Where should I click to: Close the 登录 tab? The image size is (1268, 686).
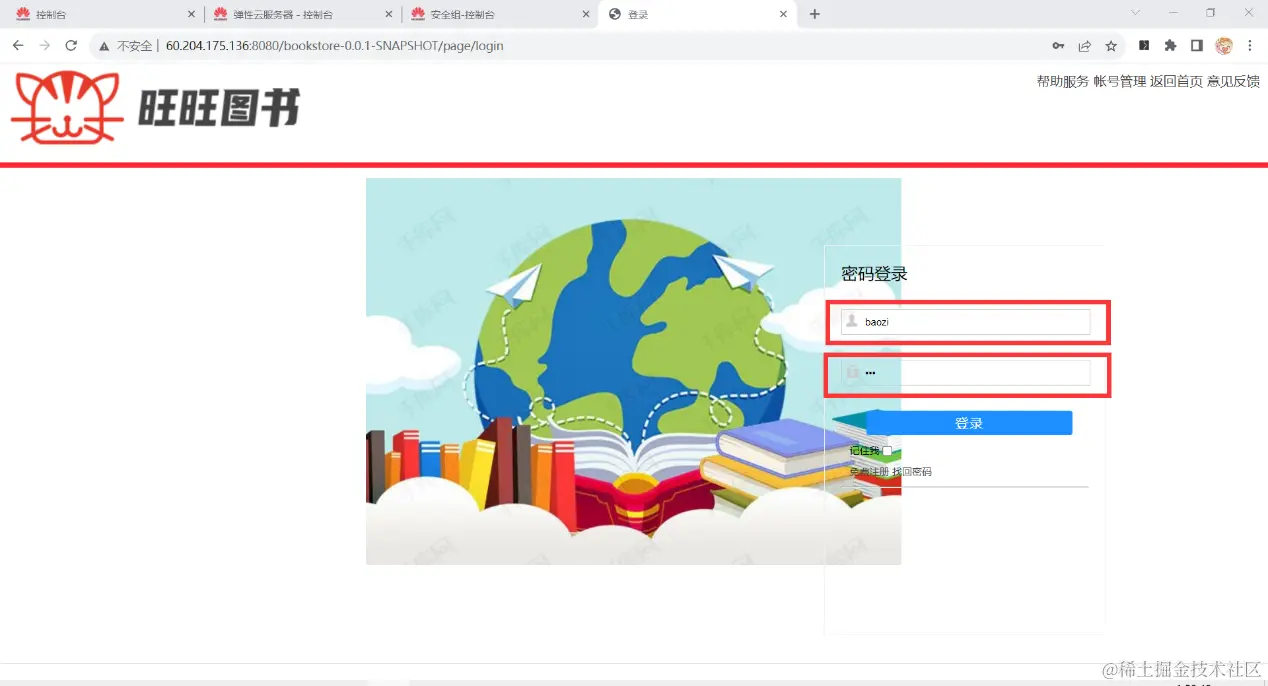[x=783, y=14]
